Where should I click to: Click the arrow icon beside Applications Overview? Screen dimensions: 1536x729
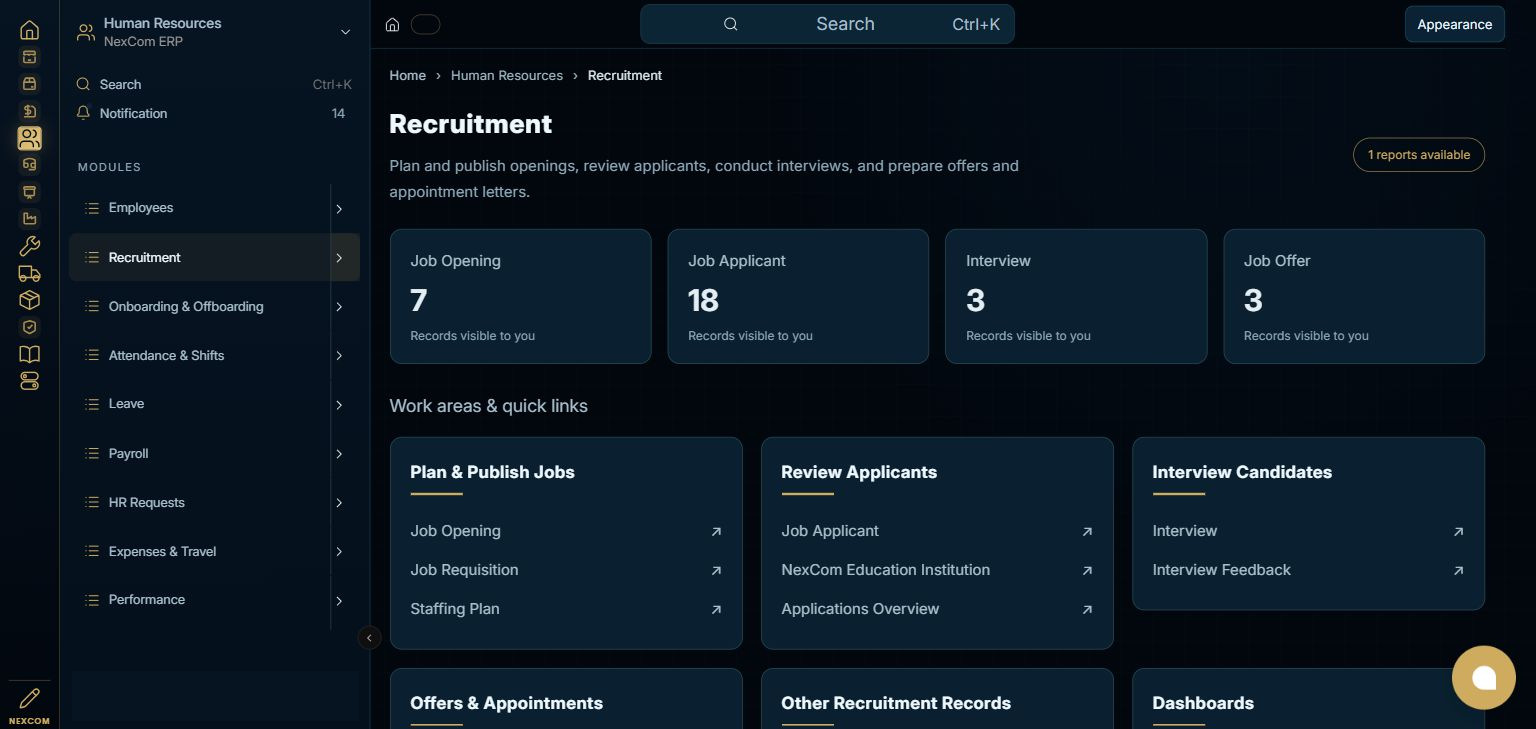pos(1087,609)
